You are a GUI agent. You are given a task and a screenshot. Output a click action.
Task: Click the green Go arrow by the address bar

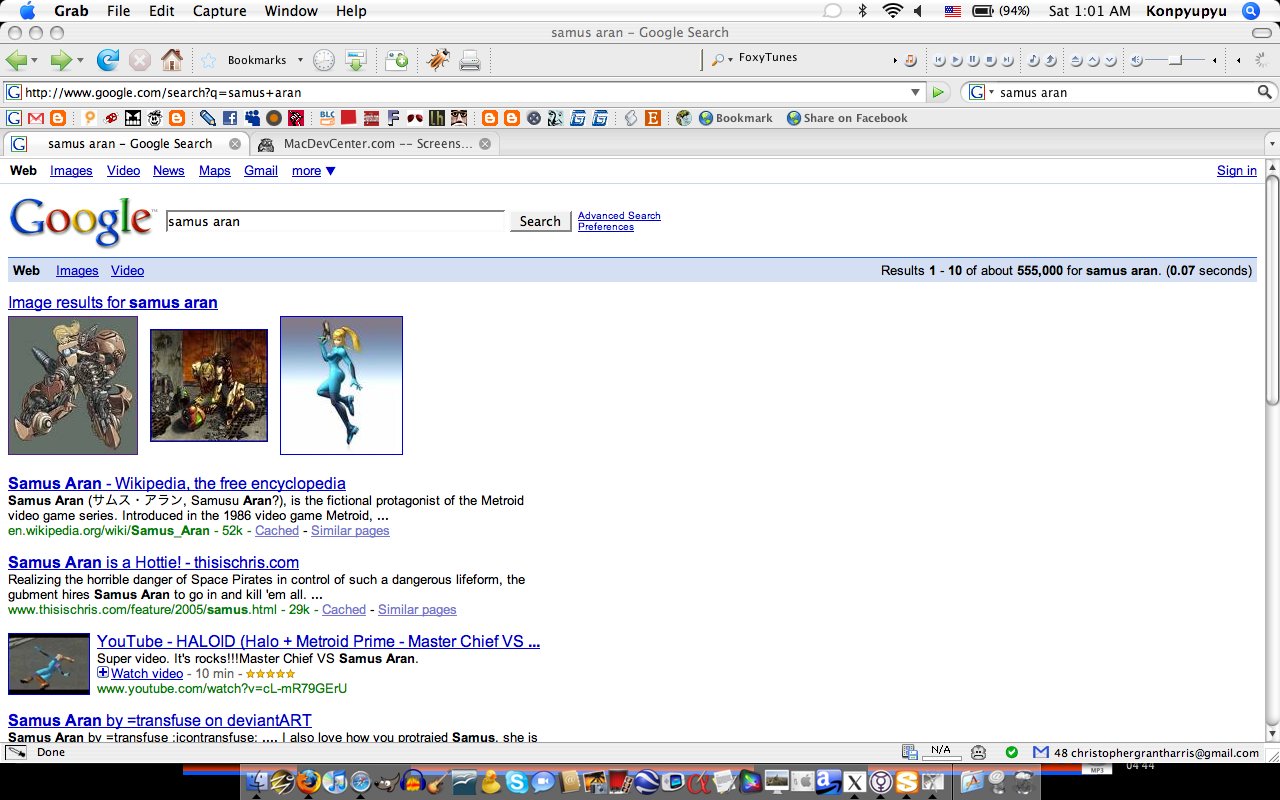[x=938, y=92]
